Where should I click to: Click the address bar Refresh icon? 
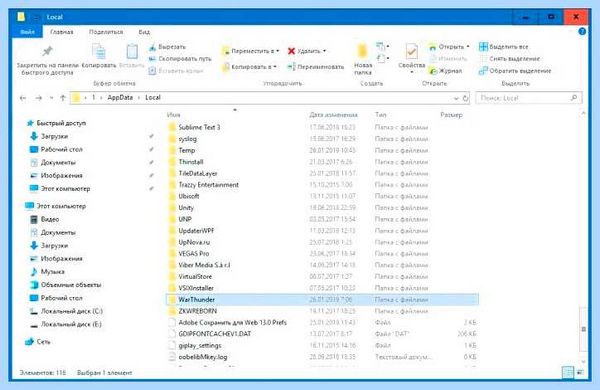(x=465, y=98)
